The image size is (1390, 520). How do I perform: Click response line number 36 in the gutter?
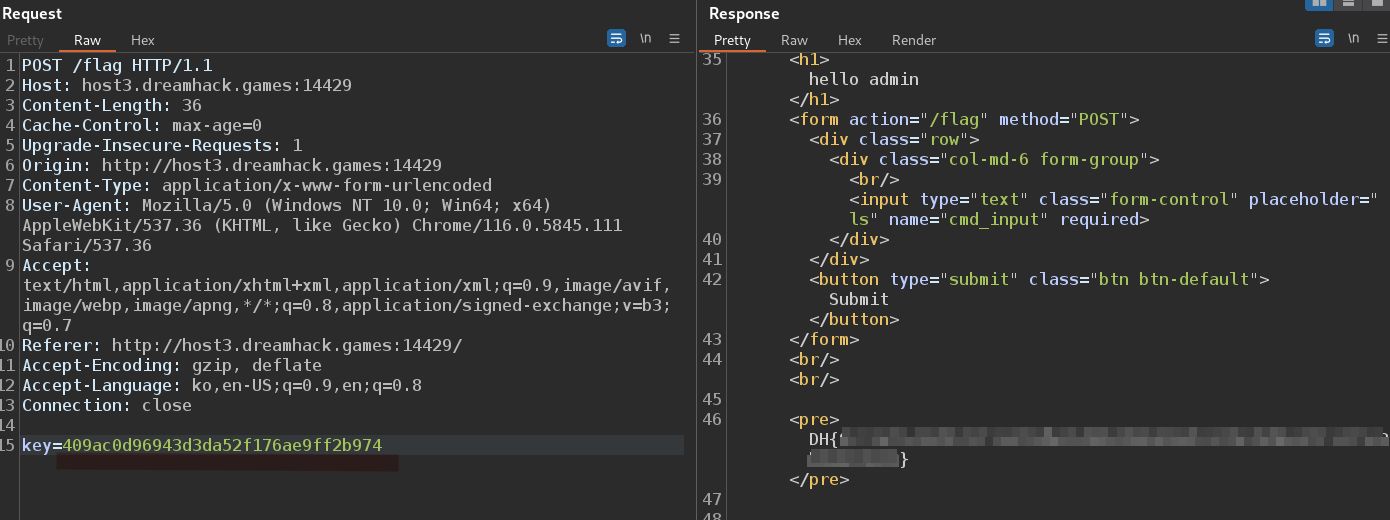point(712,119)
